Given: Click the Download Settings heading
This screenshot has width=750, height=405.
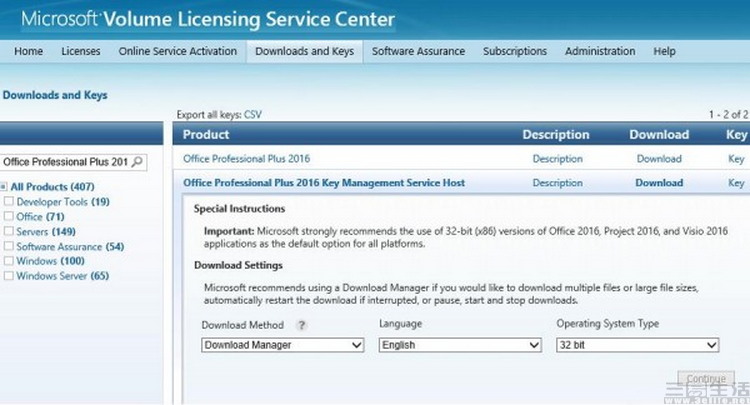Looking at the screenshot, I should [238, 265].
